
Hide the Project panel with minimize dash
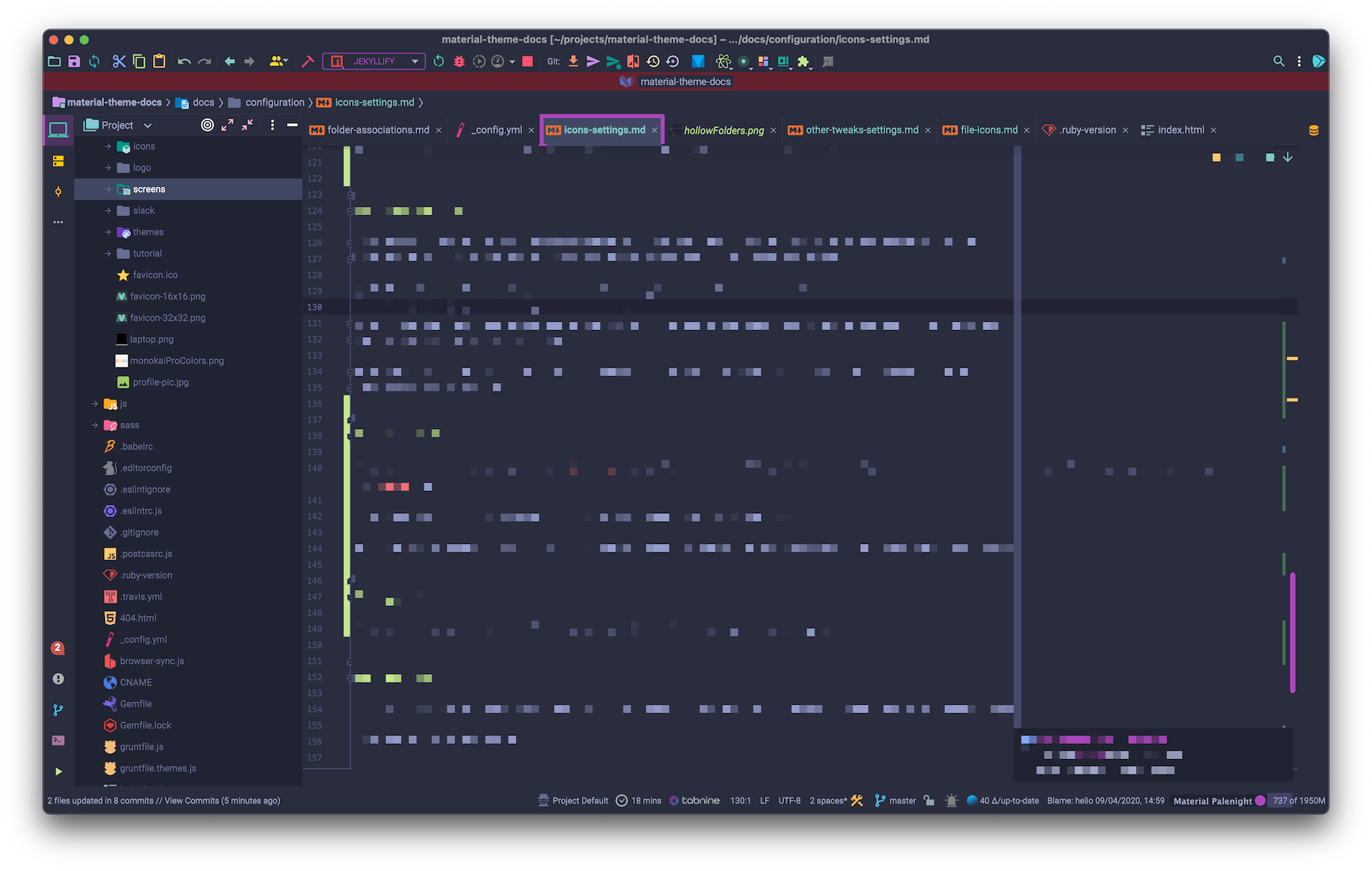click(x=292, y=125)
